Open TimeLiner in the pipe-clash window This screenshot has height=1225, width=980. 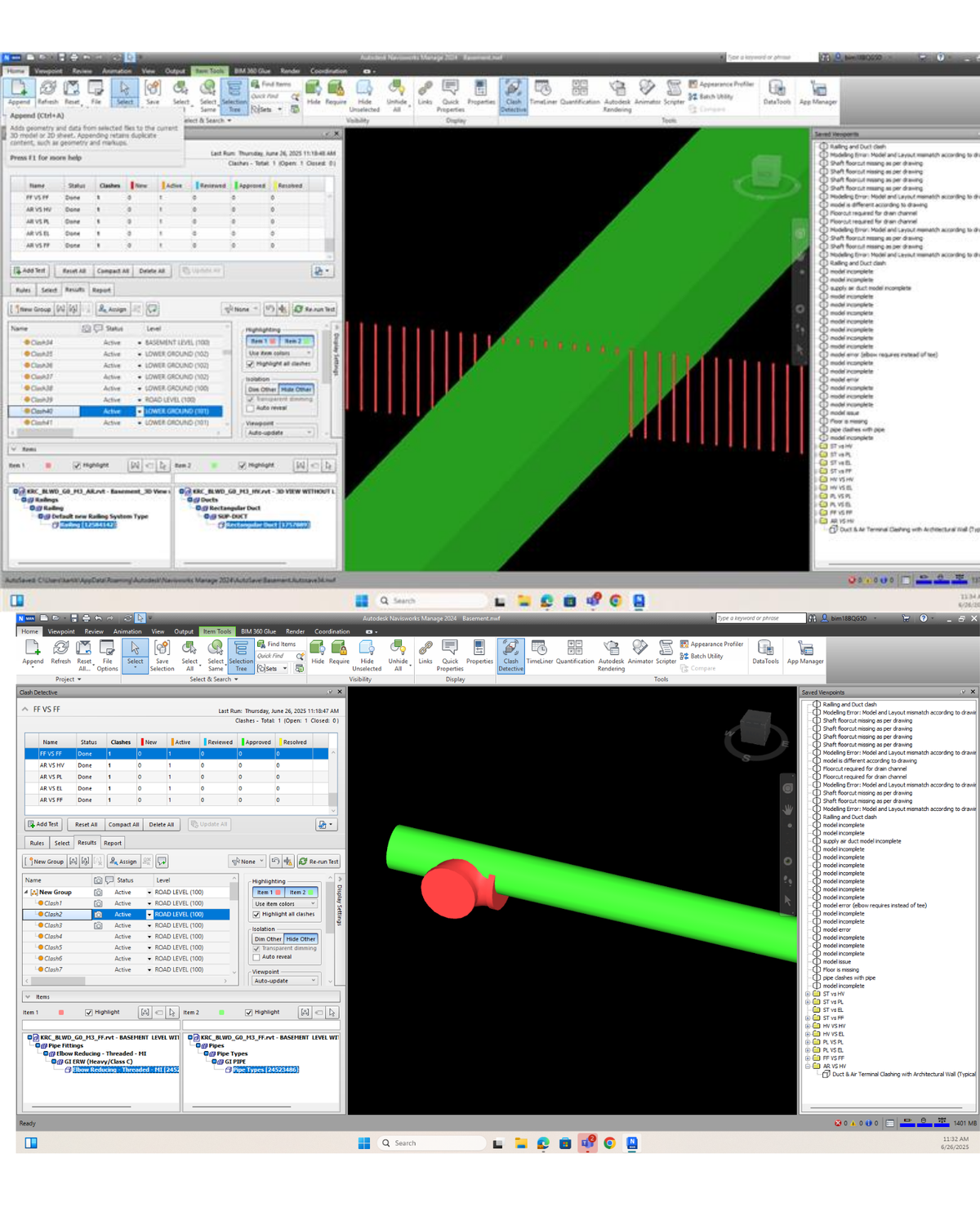[x=539, y=653]
